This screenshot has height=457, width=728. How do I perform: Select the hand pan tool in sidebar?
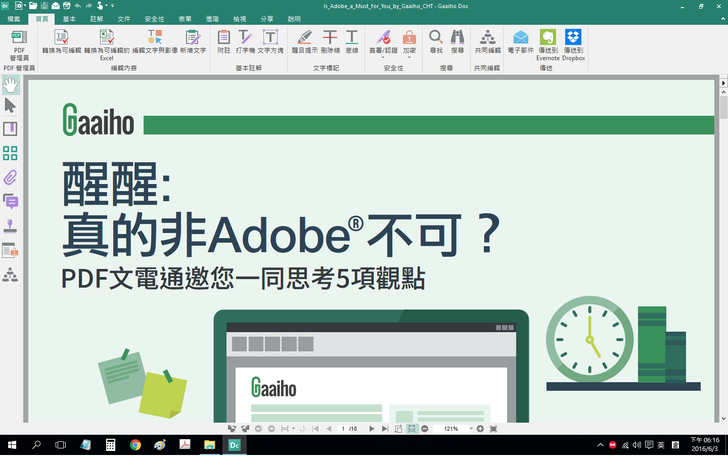[10, 85]
